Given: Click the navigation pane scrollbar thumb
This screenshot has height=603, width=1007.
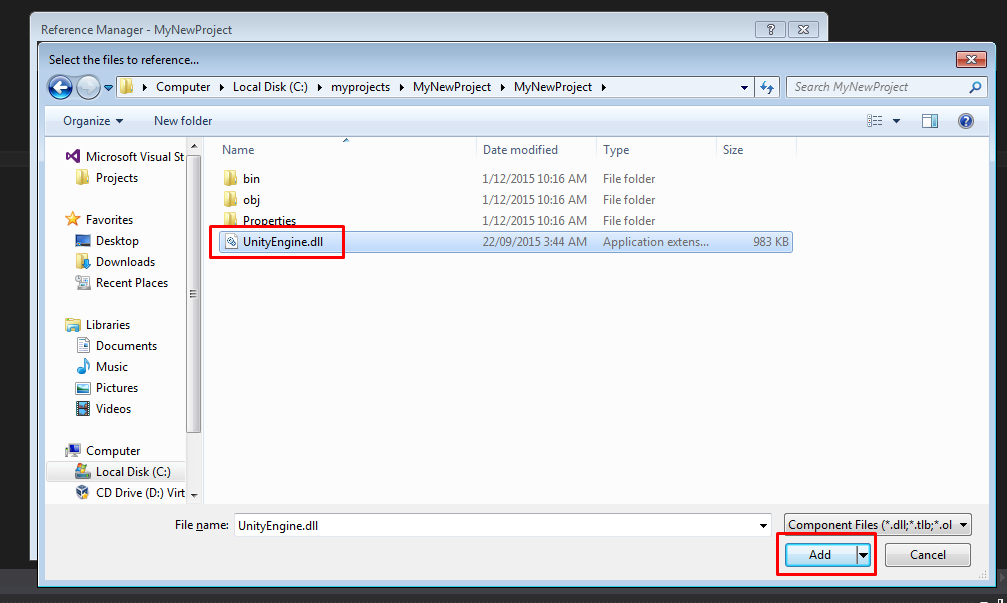Looking at the screenshot, I should point(193,293).
